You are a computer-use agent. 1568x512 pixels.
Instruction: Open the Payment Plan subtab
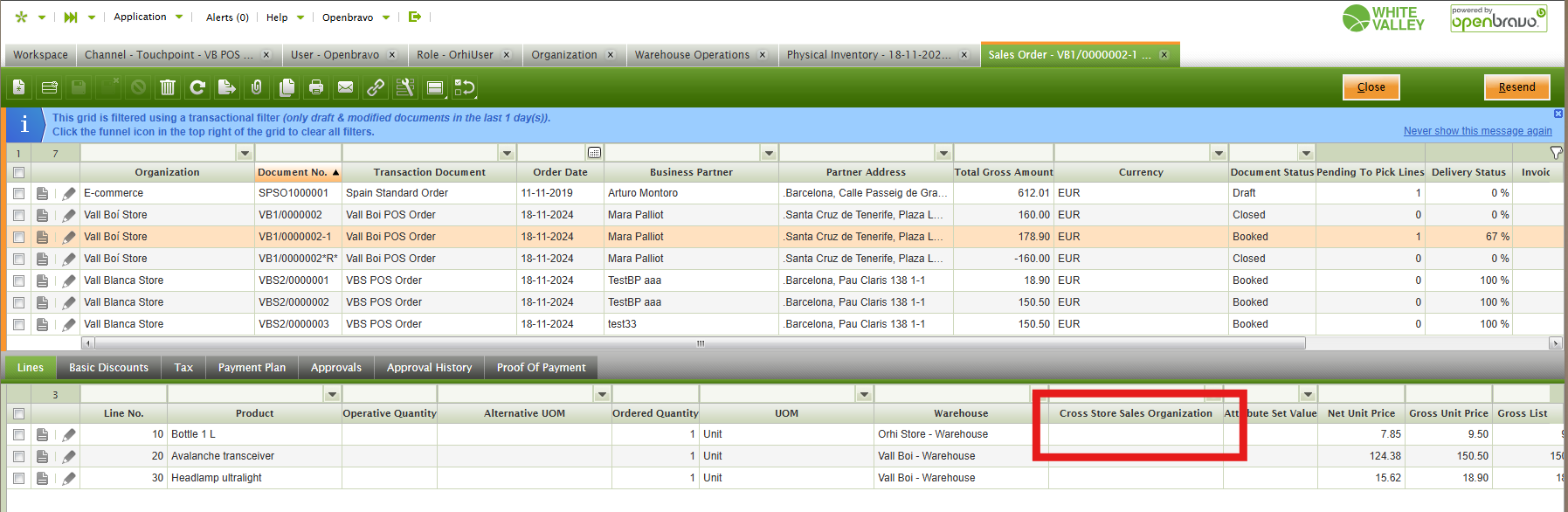point(252,368)
